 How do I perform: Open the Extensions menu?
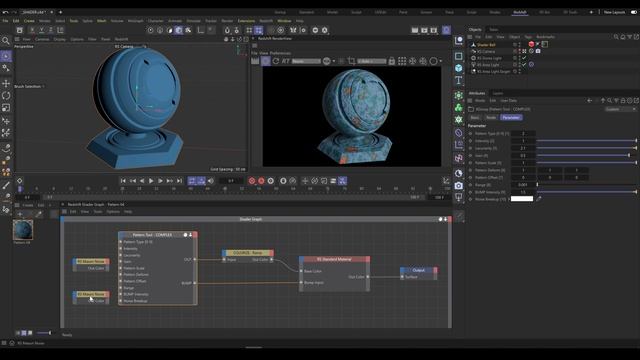tap(246, 21)
